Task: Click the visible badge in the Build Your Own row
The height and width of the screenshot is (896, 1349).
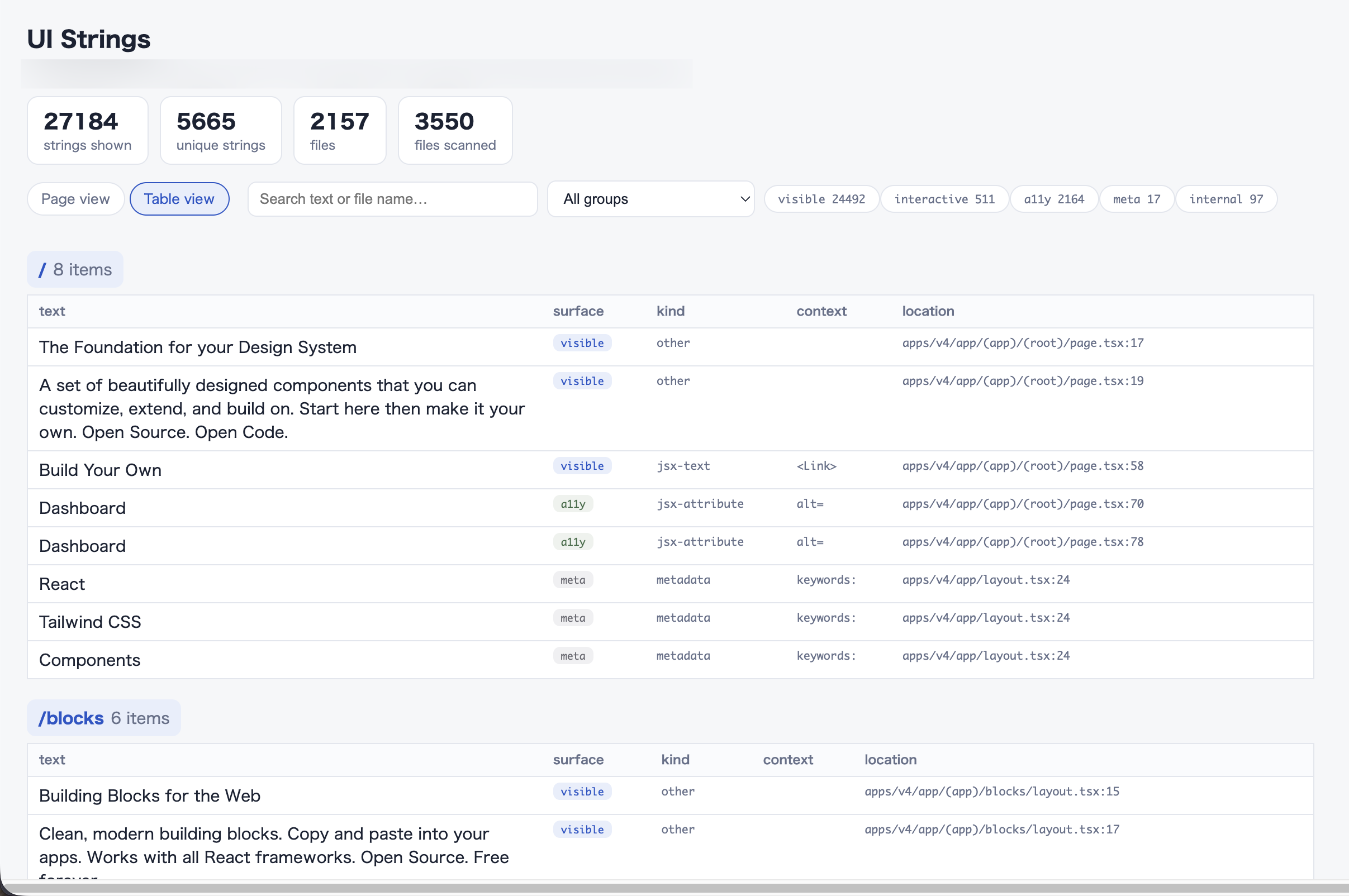Action: pyautogui.click(x=582, y=466)
